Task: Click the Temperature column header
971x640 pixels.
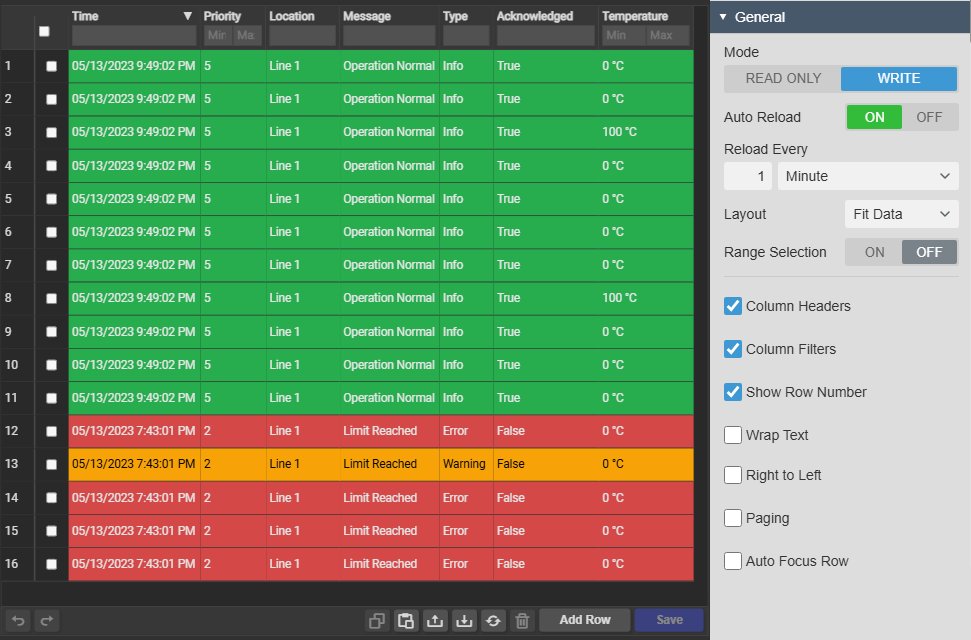Action: coord(635,16)
